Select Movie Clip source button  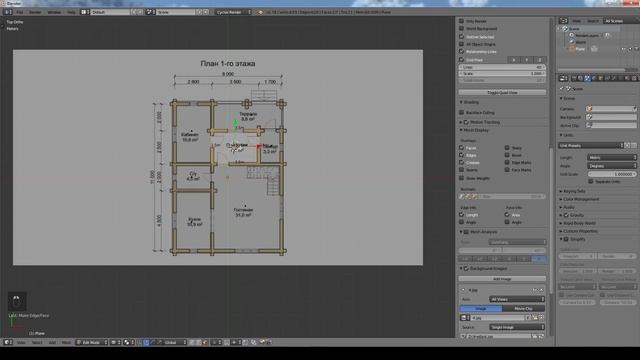pyautogui.click(x=524, y=309)
